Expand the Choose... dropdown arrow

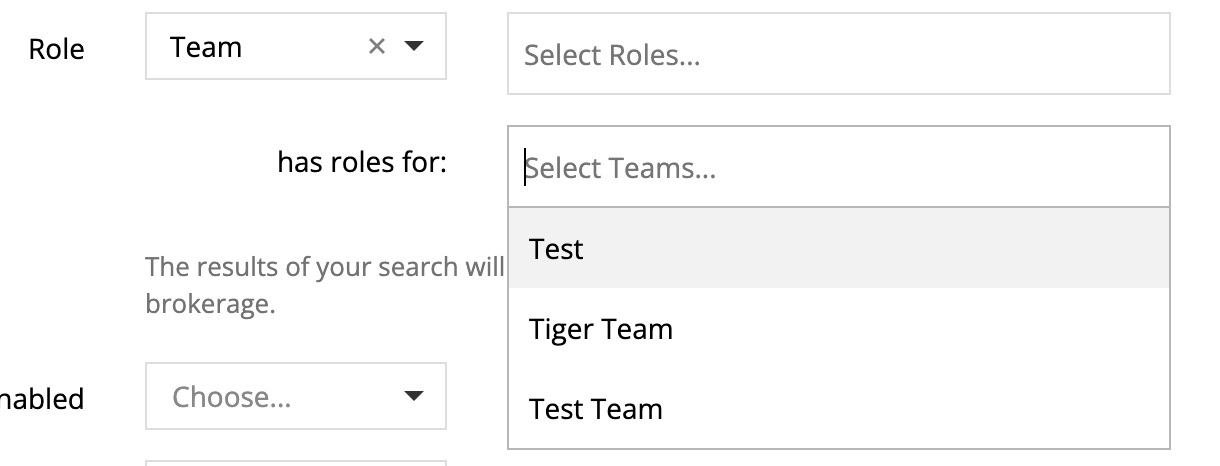tap(414, 397)
